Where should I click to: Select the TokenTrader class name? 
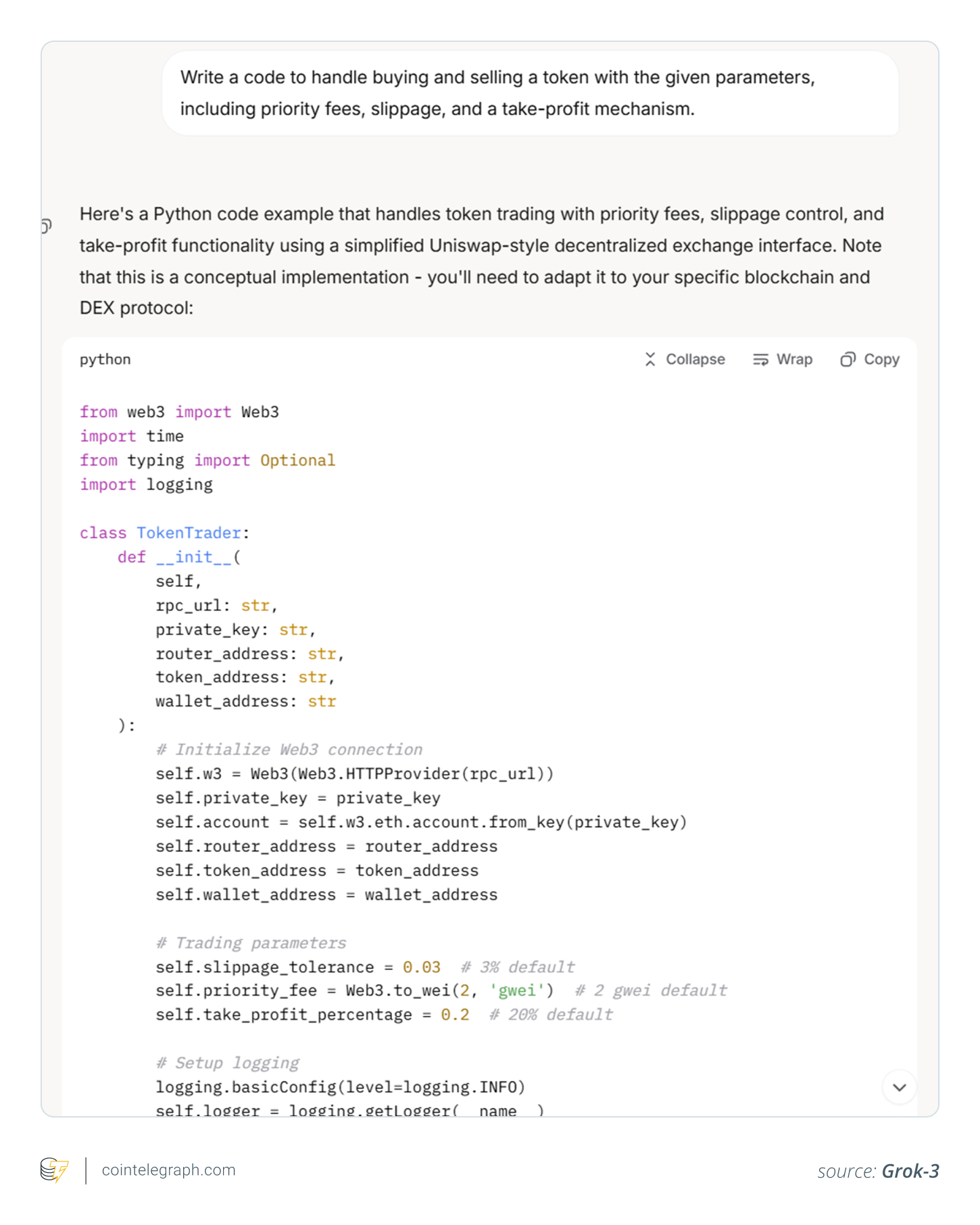[189, 533]
